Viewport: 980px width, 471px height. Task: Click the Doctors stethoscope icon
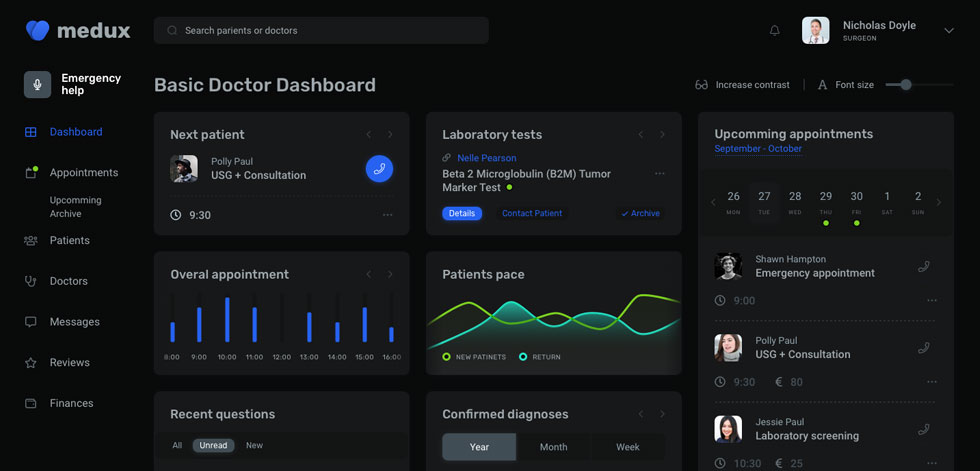point(31,281)
